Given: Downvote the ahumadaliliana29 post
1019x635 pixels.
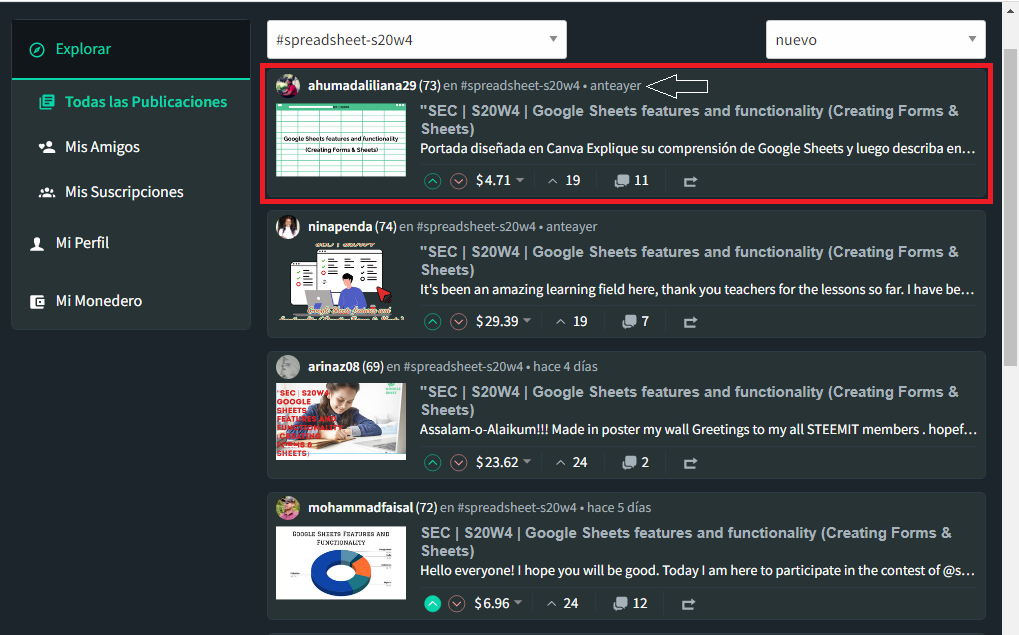Looking at the screenshot, I should pyautogui.click(x=459, y=181).
